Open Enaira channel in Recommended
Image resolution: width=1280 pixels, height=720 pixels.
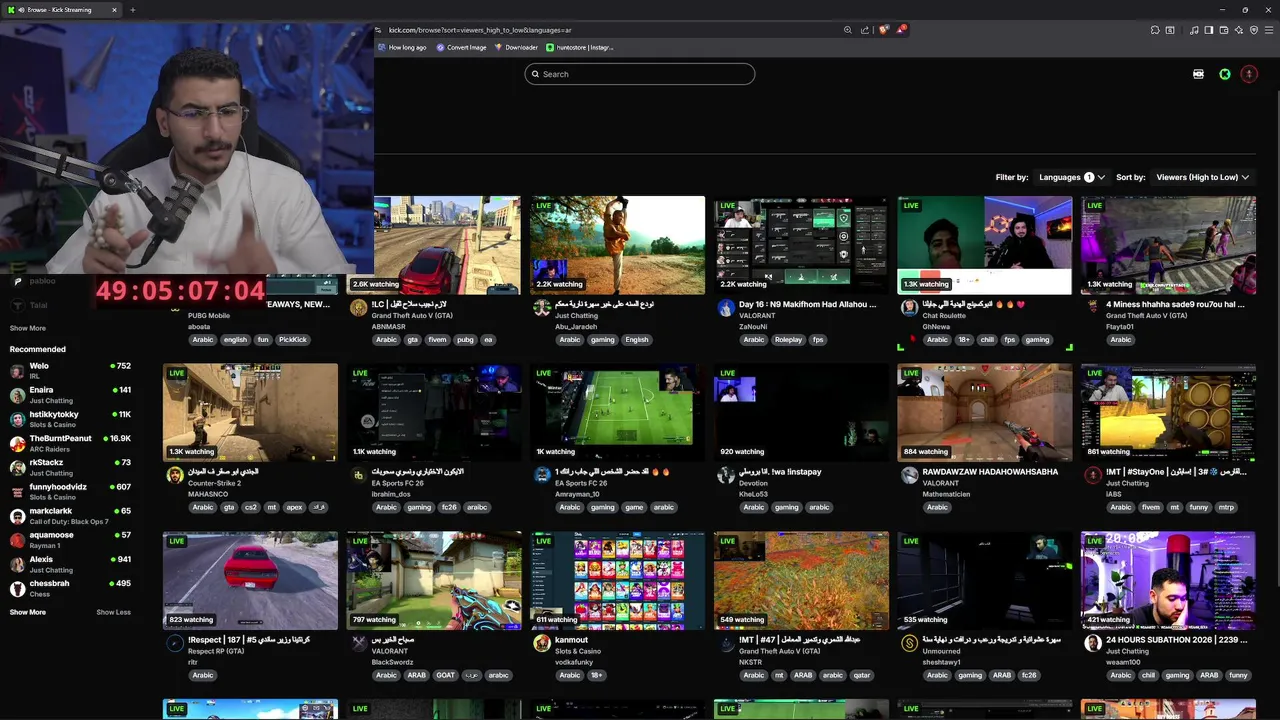[x=70, y=394]
